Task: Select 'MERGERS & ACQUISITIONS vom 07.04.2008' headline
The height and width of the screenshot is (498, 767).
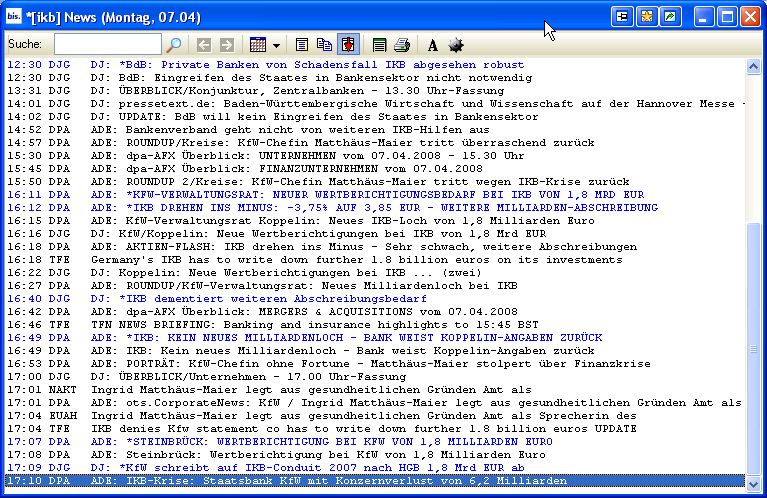Action: 375,312
